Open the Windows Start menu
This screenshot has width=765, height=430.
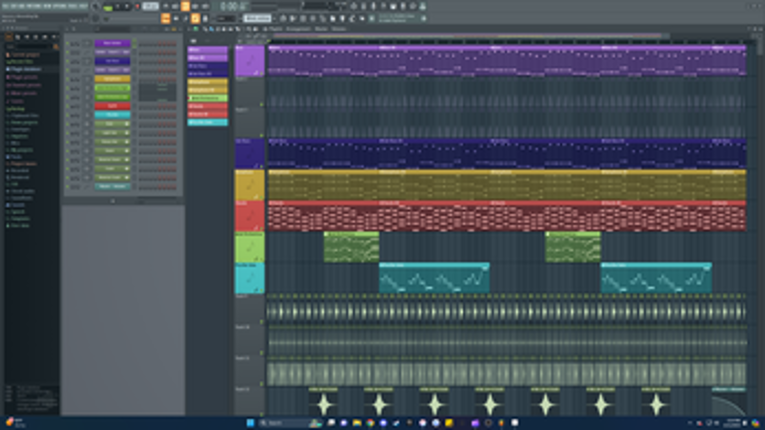(x=250, y=423)
